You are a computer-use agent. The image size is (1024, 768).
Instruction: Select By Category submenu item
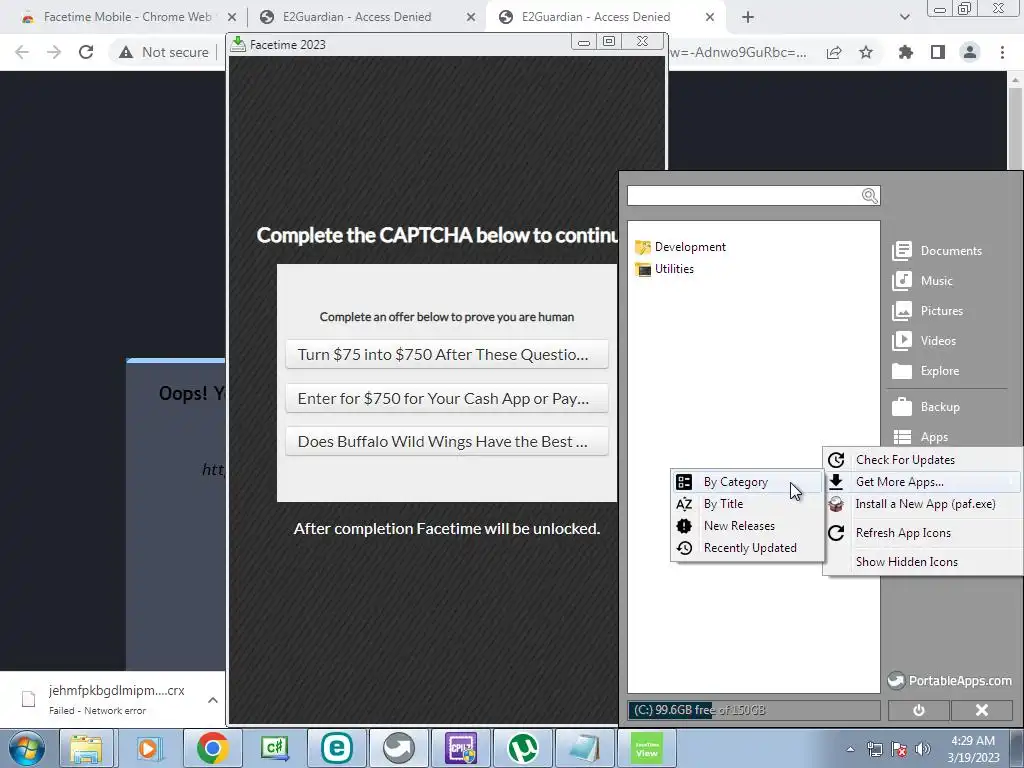pyautogui.click(x=747, y=482)
